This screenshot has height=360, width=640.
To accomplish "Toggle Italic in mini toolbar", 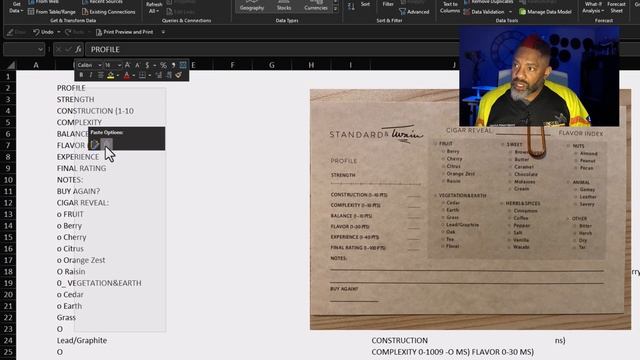I will [x=91, y=75].
